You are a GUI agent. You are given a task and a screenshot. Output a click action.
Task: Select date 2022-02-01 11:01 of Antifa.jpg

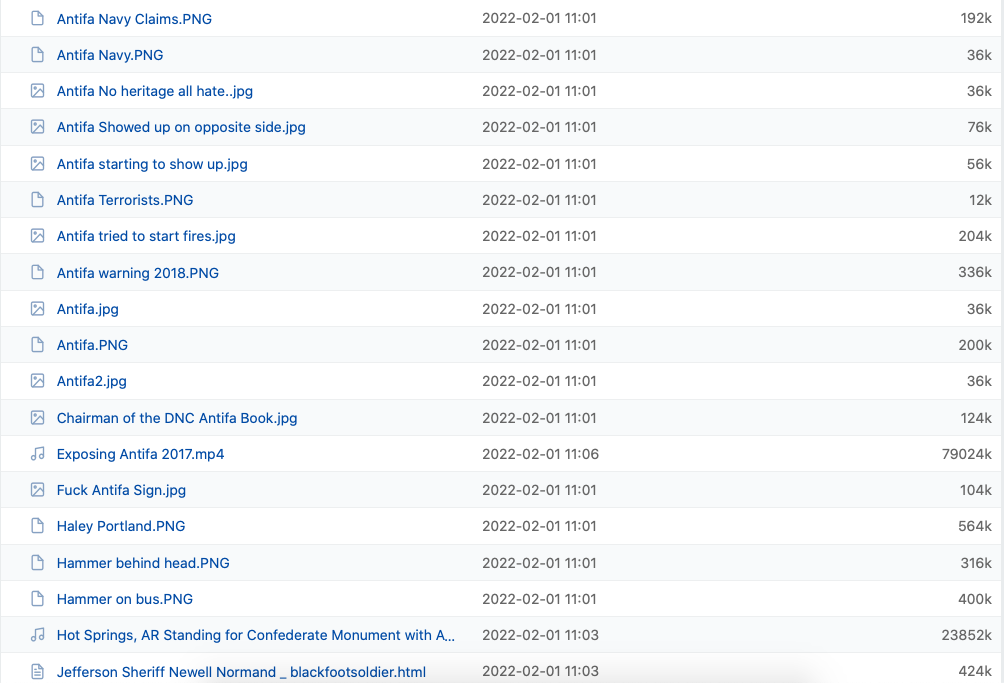click(x=539, y=309)
